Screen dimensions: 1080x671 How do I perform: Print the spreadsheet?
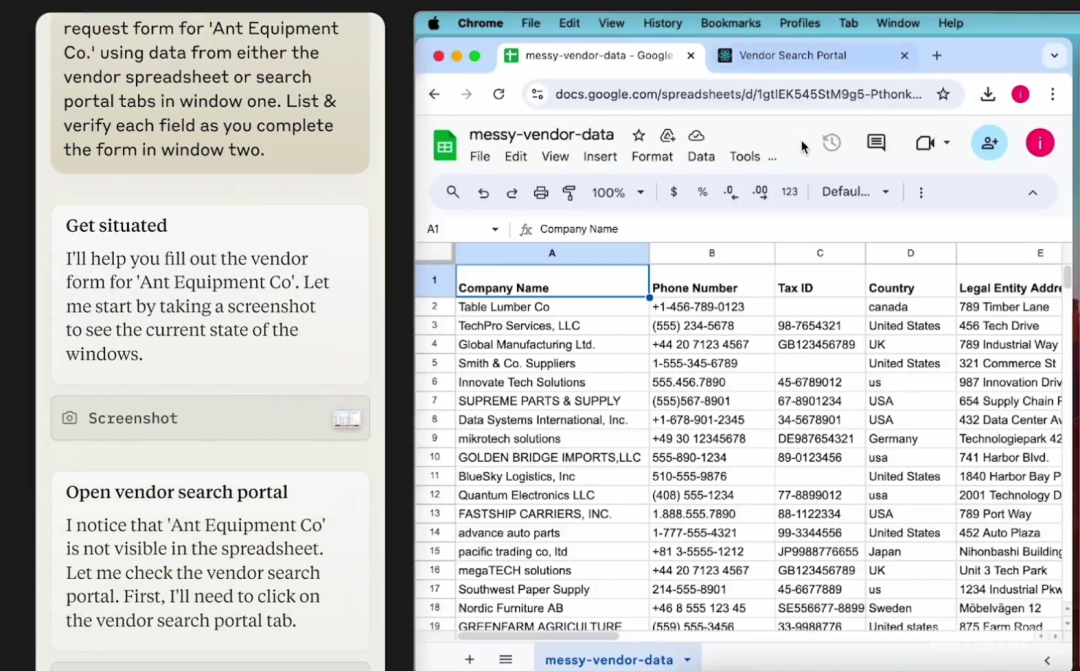[541, 193]
